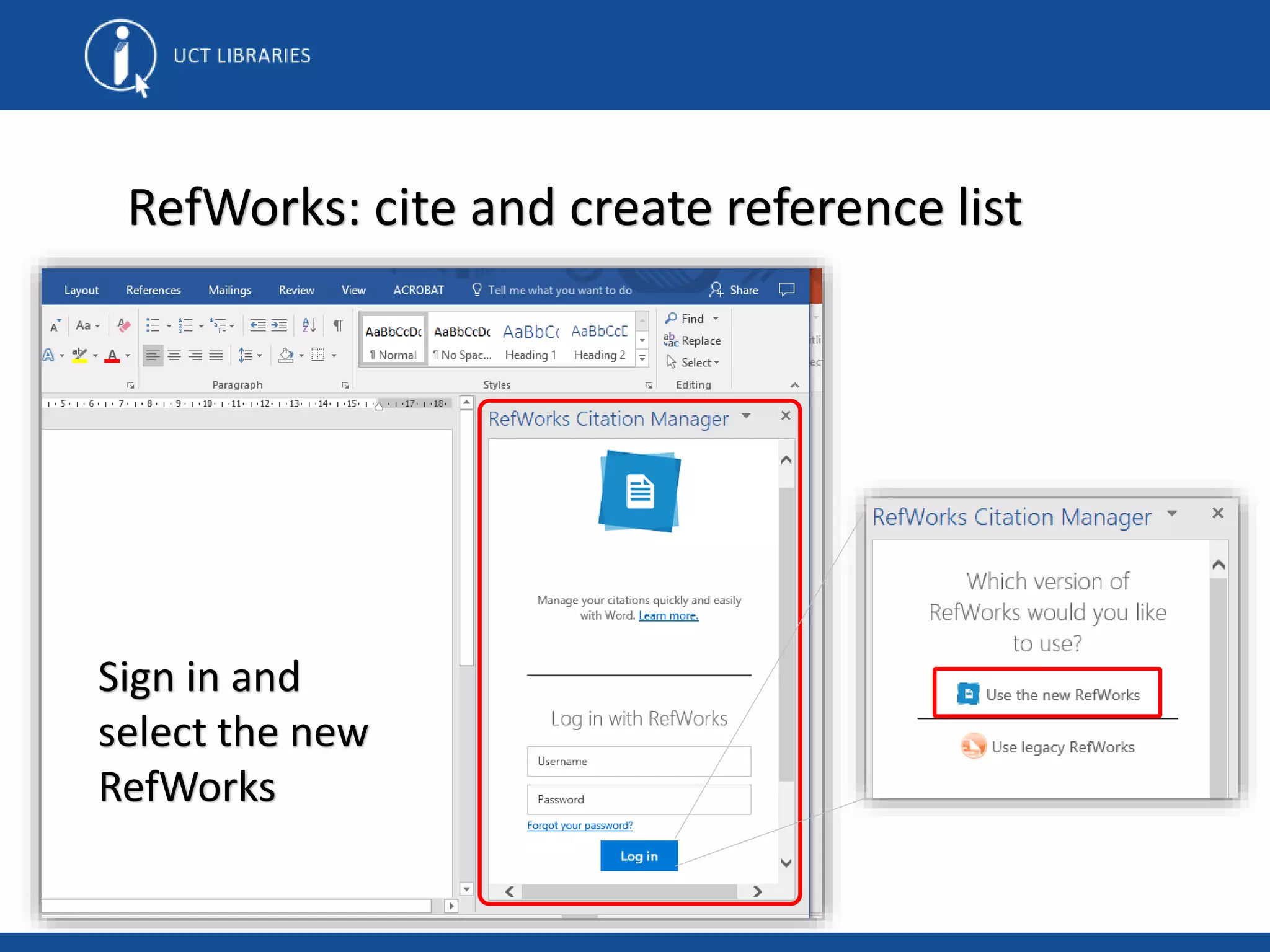Apply the Heading 2 style
This screenshot has height=952, width=1270.
pyautogui.click(x=600, y=340)
